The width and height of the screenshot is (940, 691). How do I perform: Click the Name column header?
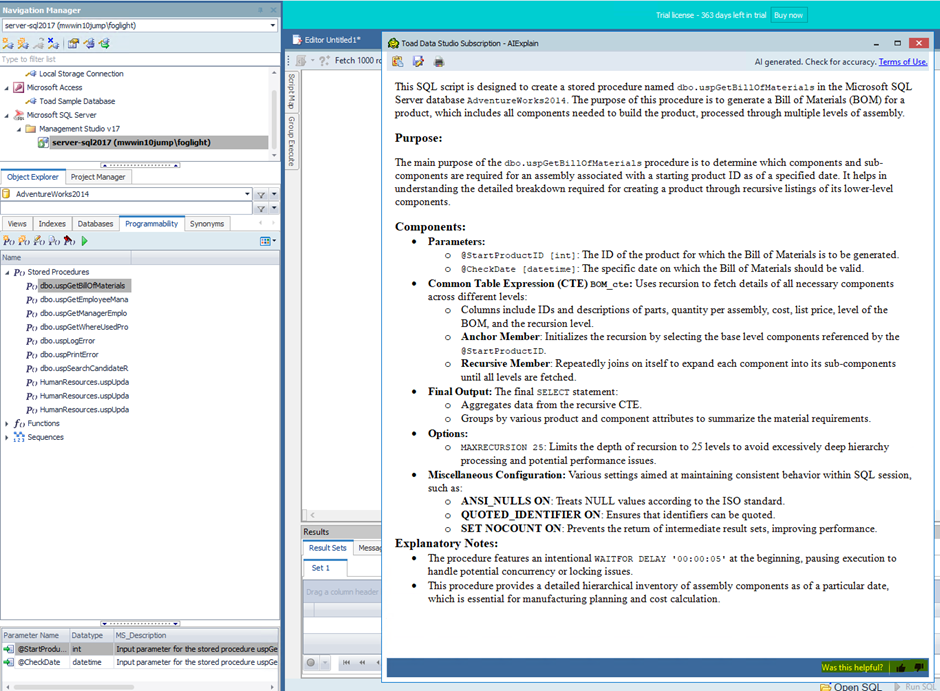click(x=66, y=258)
